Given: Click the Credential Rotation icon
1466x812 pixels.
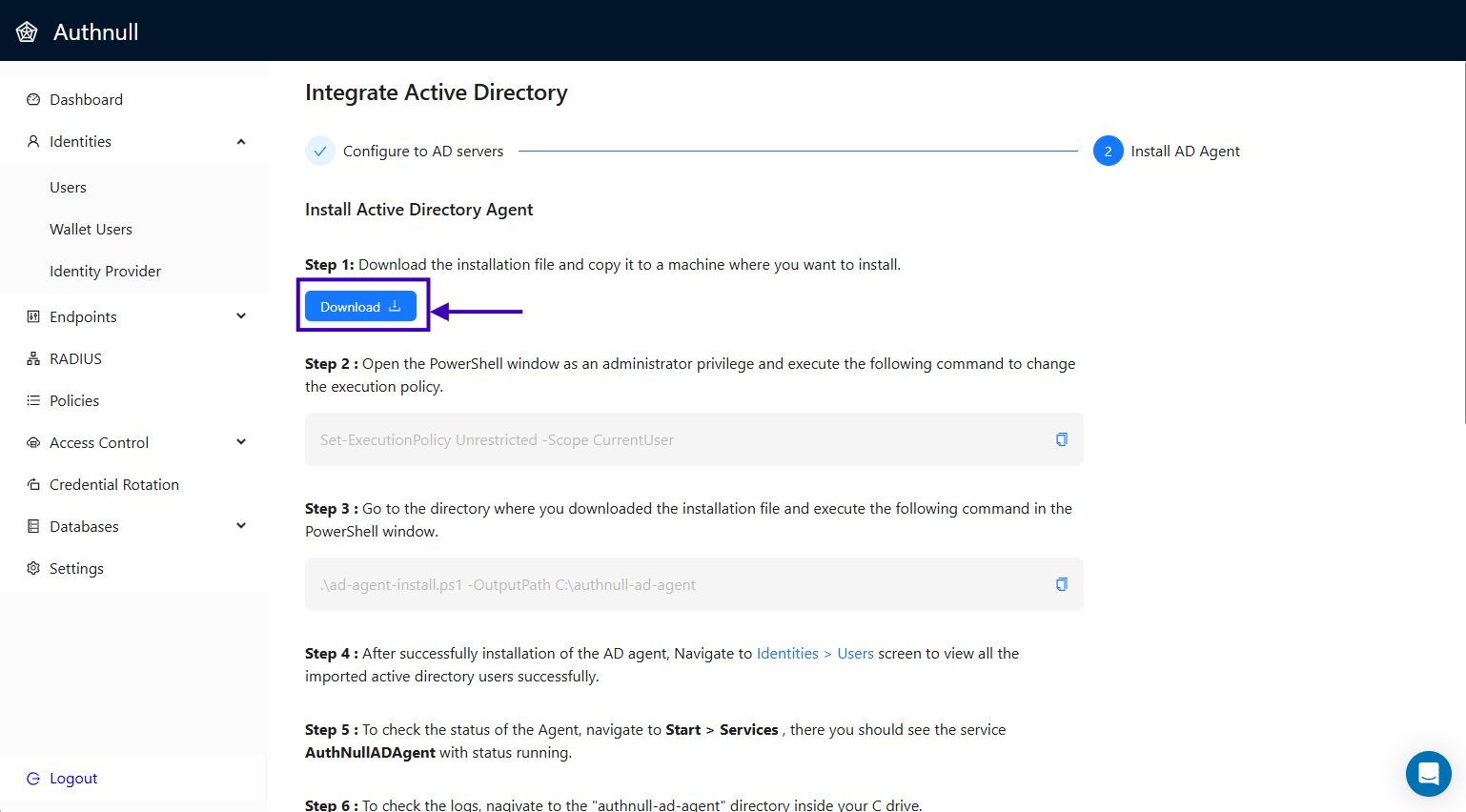Looking at the screenshot, I should pyautogui.click(x=34, y=484).
